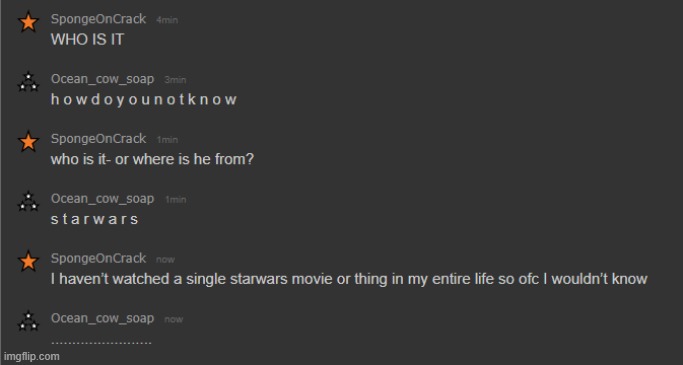Click the SpongeOnCrack username above the starwars movie comment

point(98,259)
